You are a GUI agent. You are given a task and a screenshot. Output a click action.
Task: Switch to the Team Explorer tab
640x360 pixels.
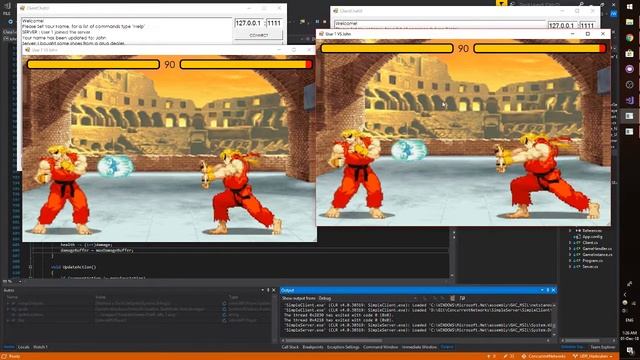point(603,347)
